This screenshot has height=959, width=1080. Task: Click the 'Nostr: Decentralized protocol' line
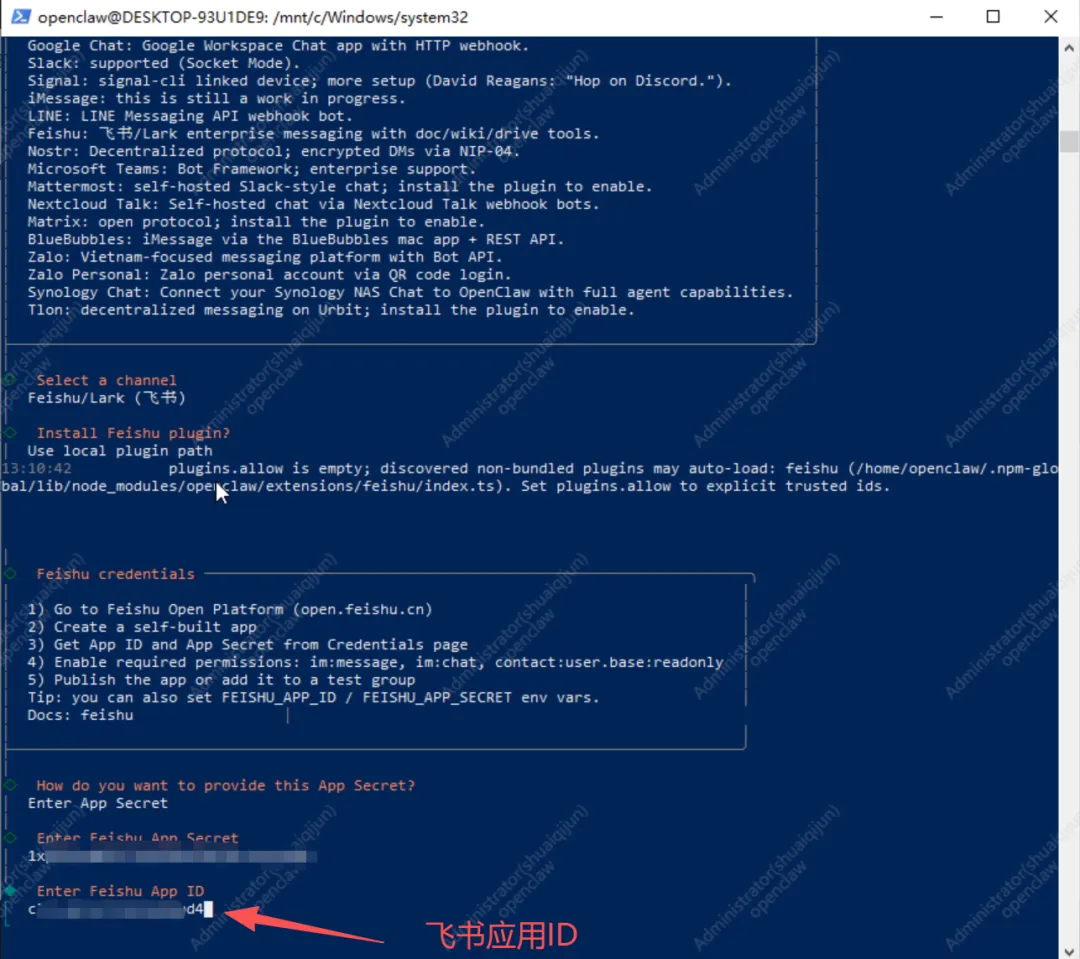(x=273, y=152)
